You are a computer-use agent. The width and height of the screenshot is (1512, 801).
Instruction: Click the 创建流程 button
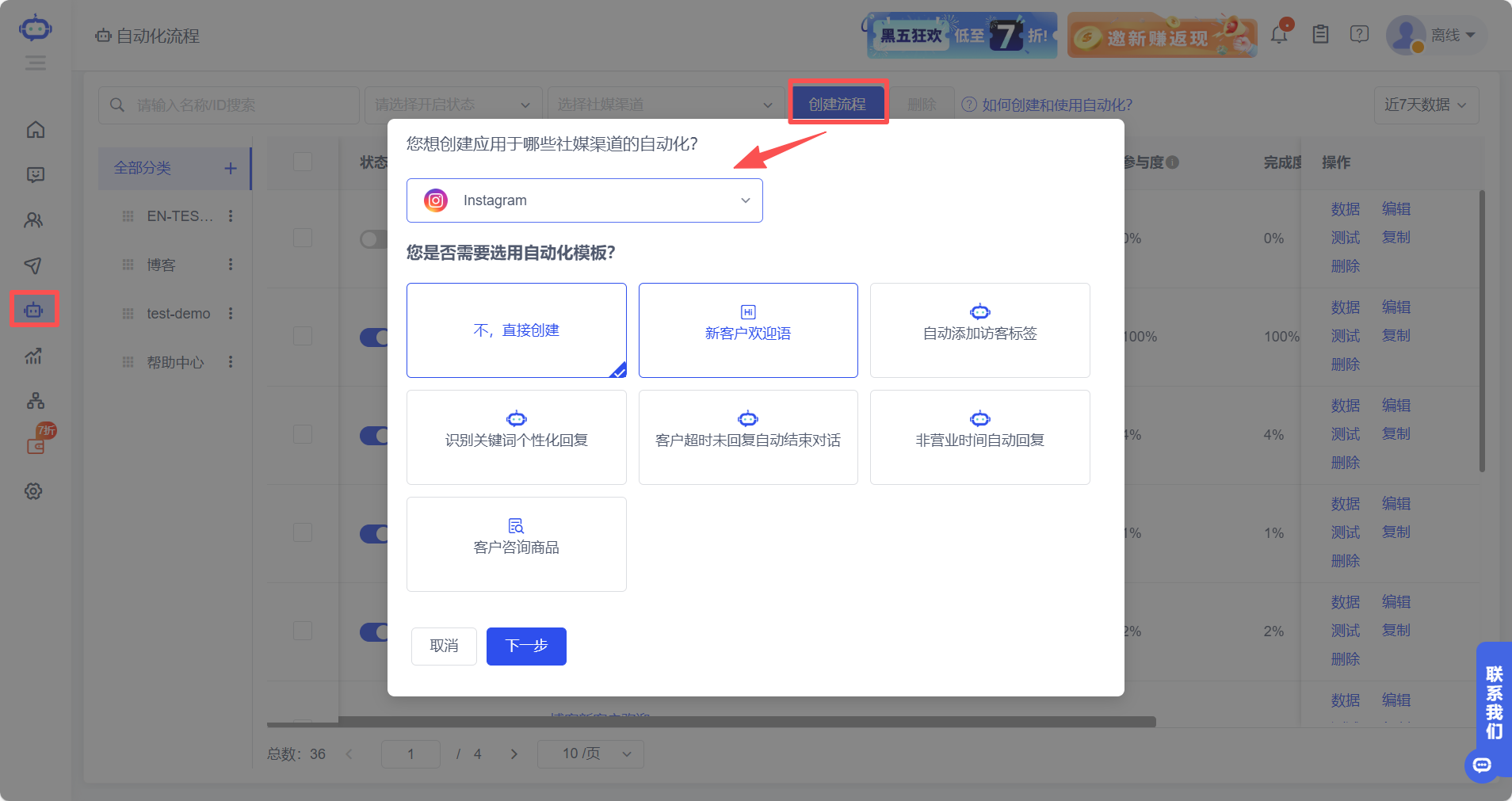[x=838, y=104]
